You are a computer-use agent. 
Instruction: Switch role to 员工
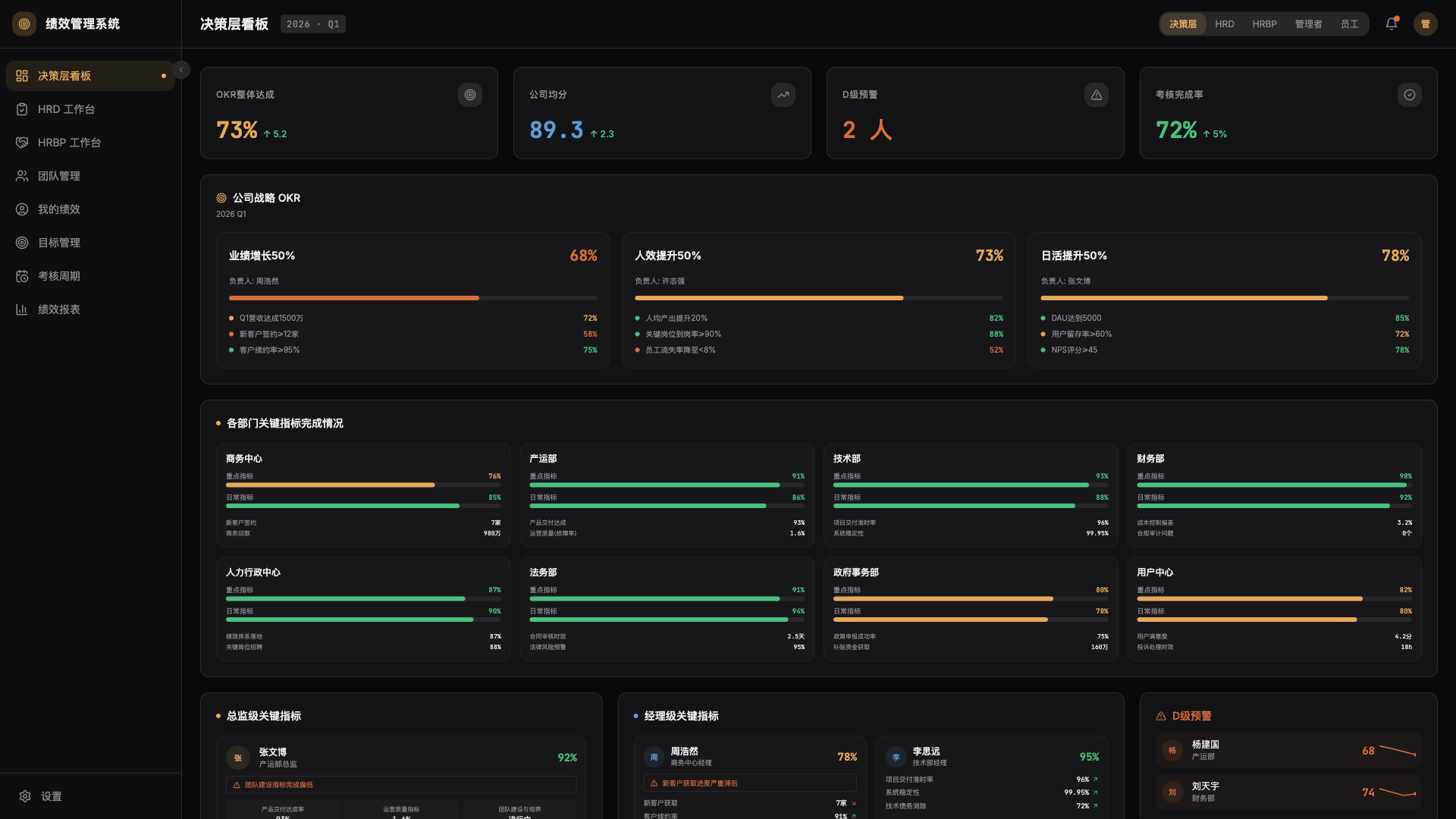(x=1349, y=24)
